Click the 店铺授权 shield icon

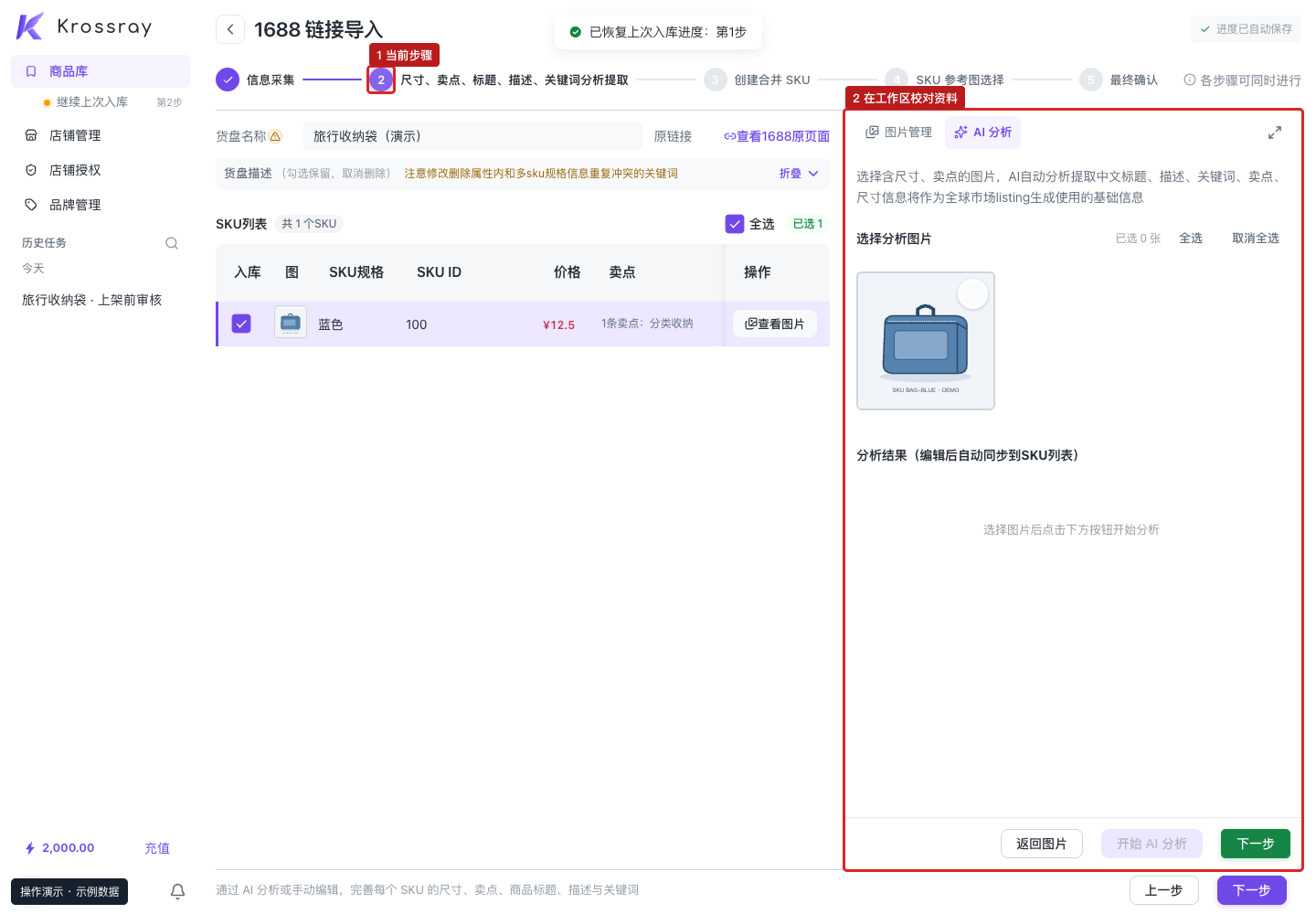[x=31, y=170]
